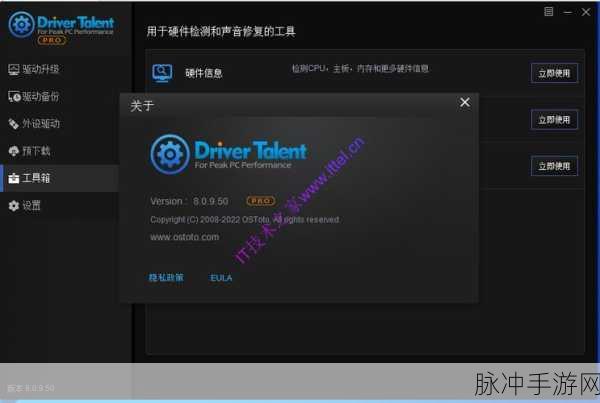600x403 pixels.
Task: Click the gear logo in About dialog
Action: pyautogui.click(x=170, y=154)
